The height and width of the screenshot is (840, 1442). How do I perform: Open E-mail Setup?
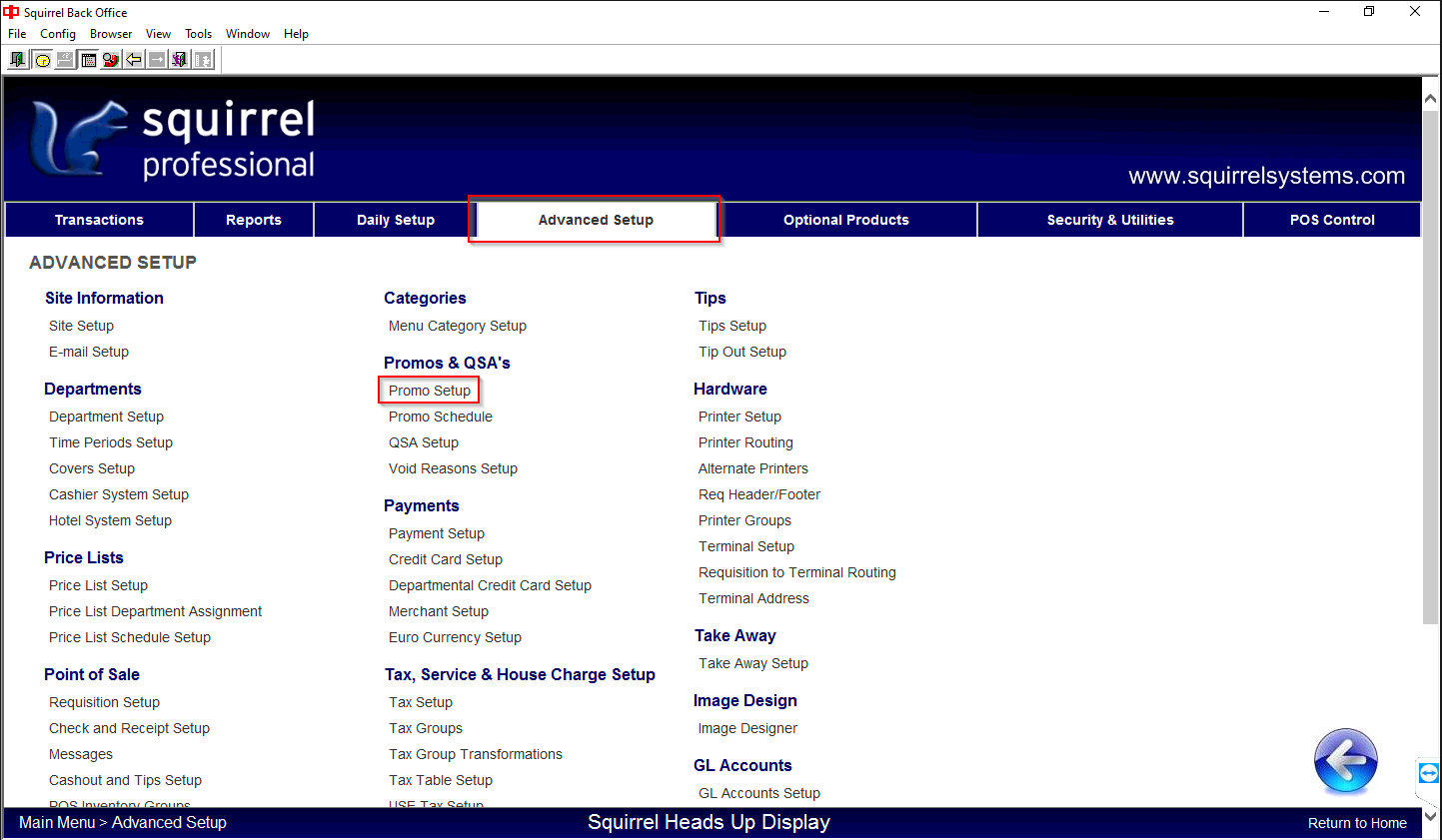pos(89,352)
